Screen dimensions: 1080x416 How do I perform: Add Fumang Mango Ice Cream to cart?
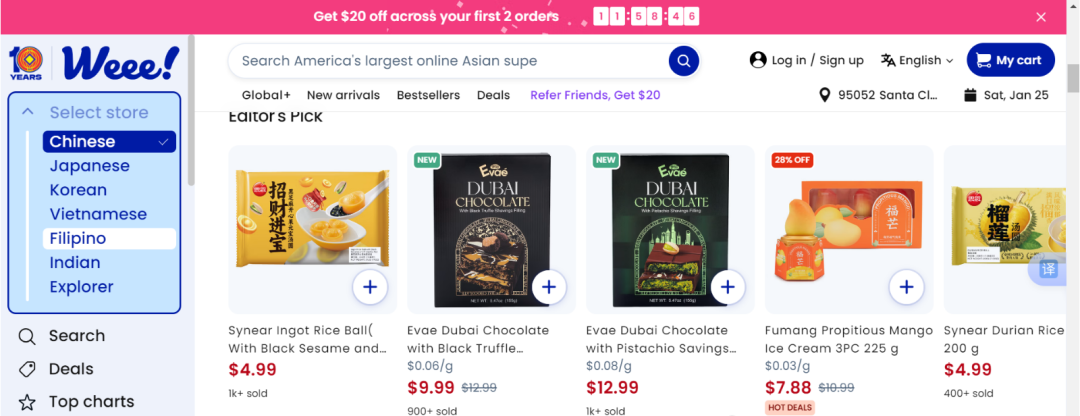[906, 288]
